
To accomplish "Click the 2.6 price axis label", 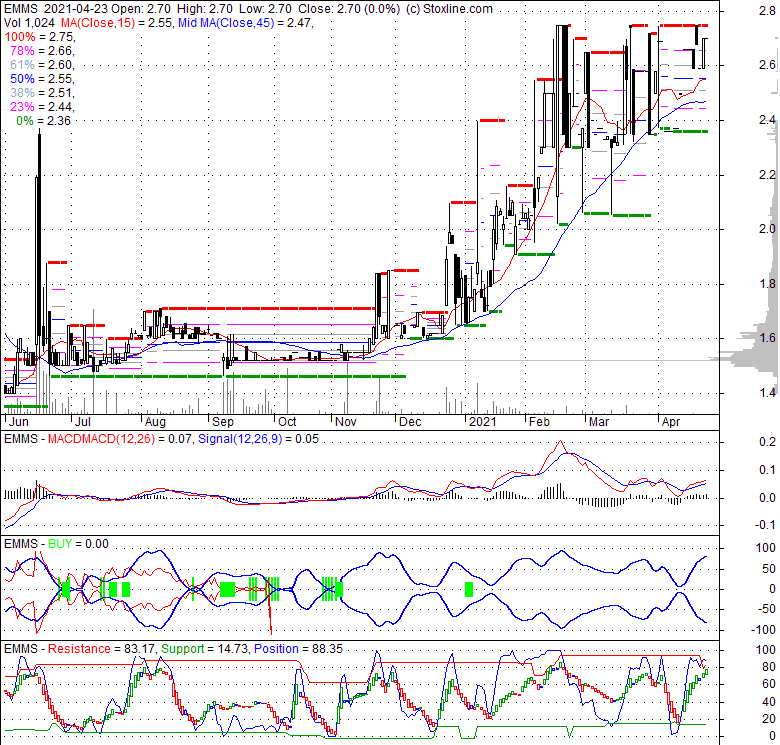I will [767, 65].
